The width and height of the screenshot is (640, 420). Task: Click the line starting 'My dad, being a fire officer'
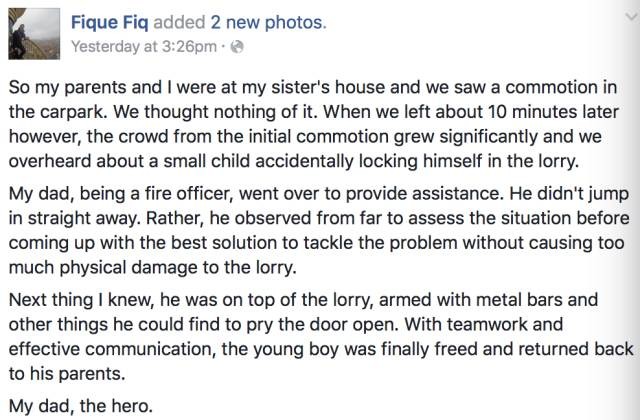[320, 193]
